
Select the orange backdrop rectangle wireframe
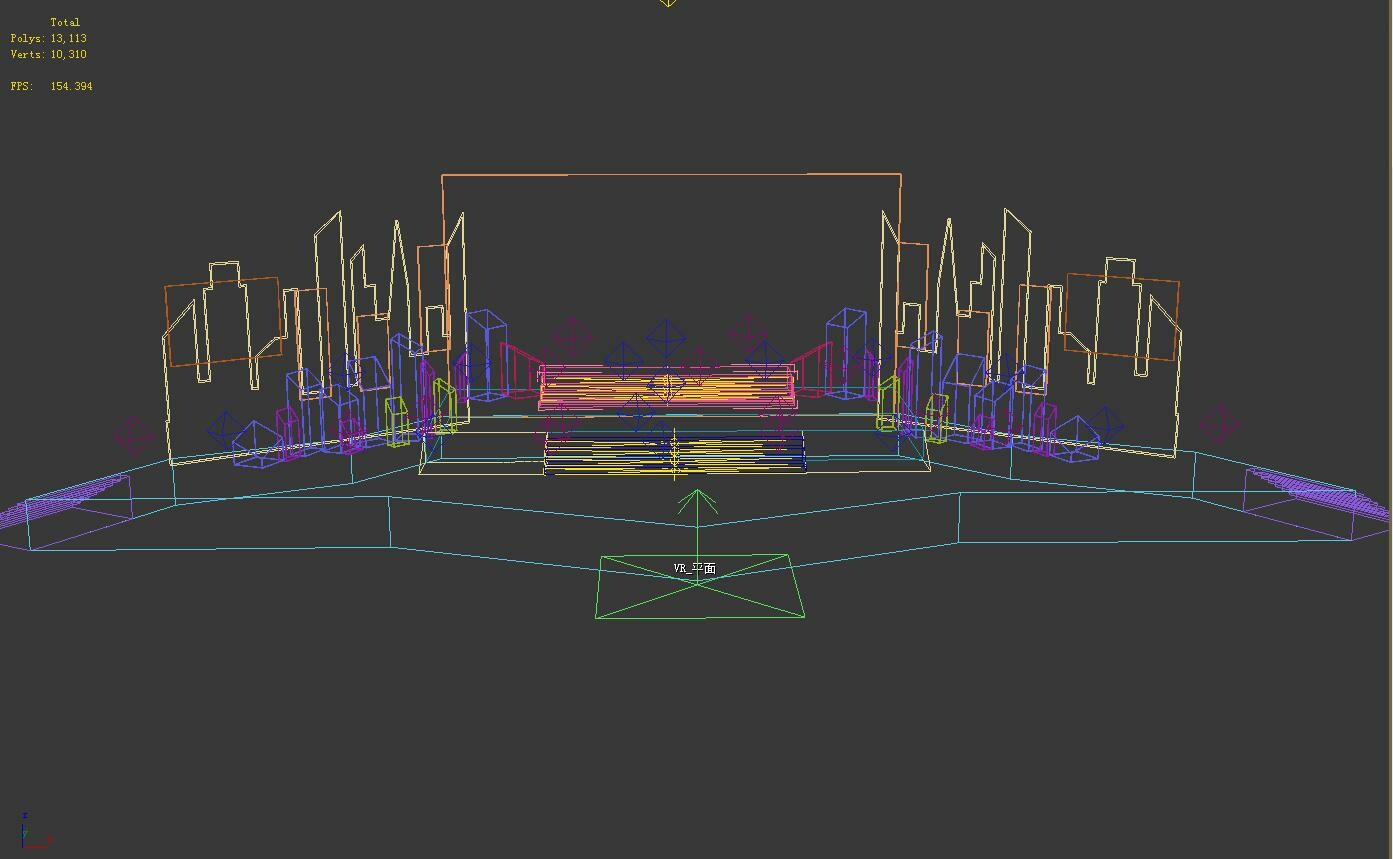pyautogui.click(x=670, y=175)
